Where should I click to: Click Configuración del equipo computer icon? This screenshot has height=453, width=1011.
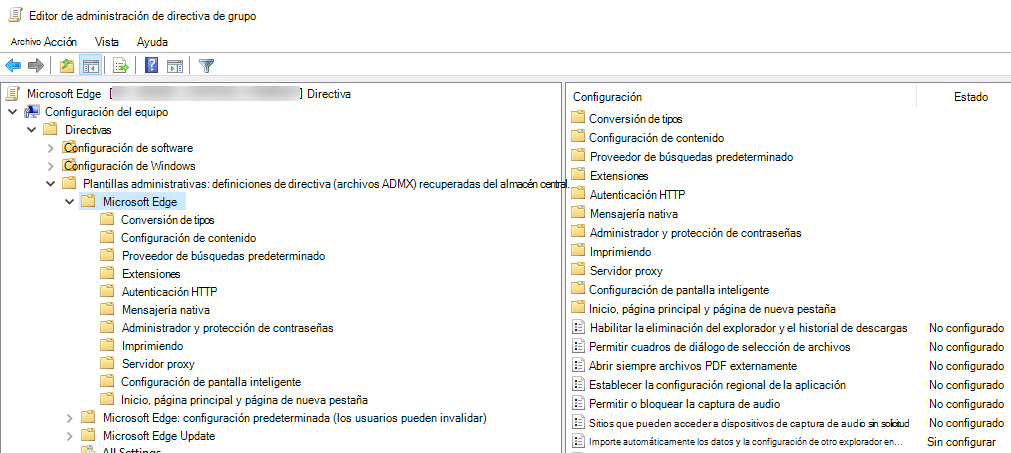(x=32, y=112)
